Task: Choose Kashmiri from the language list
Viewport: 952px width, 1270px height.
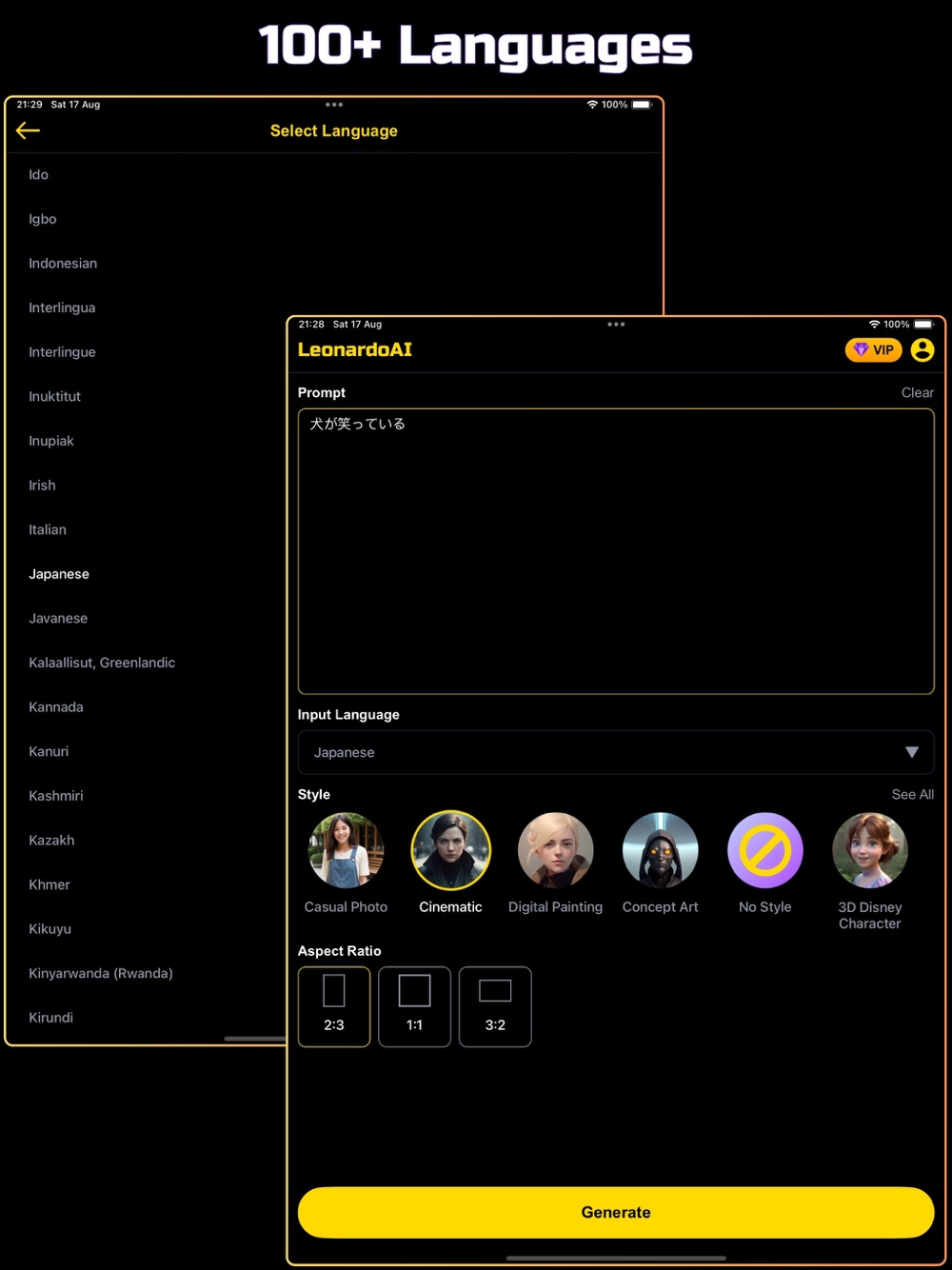Action: point(56,796)
